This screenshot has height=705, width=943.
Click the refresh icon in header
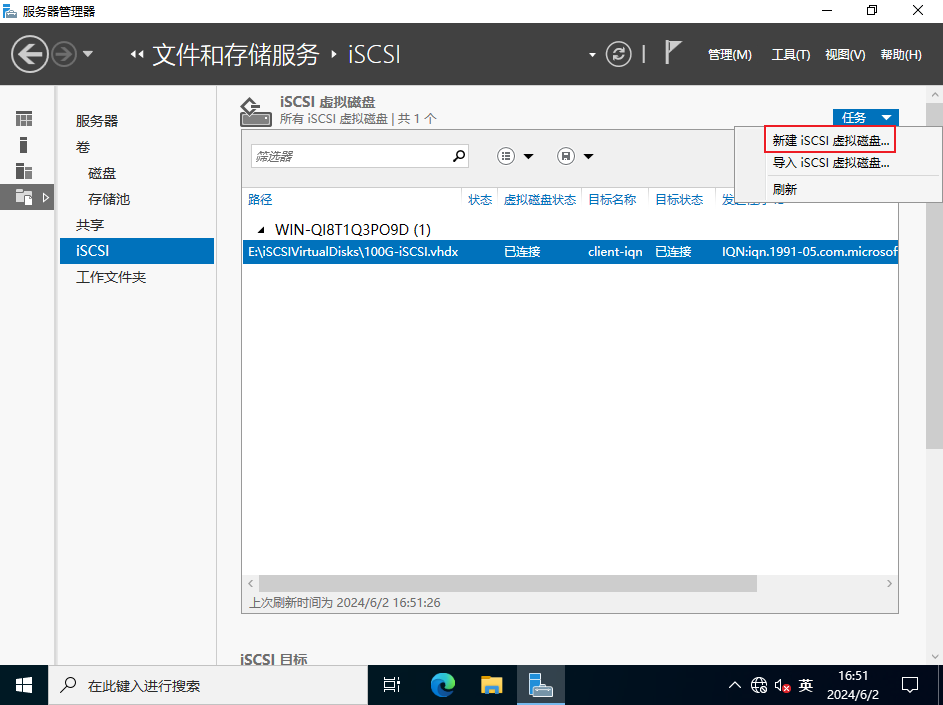pos(620,54)
